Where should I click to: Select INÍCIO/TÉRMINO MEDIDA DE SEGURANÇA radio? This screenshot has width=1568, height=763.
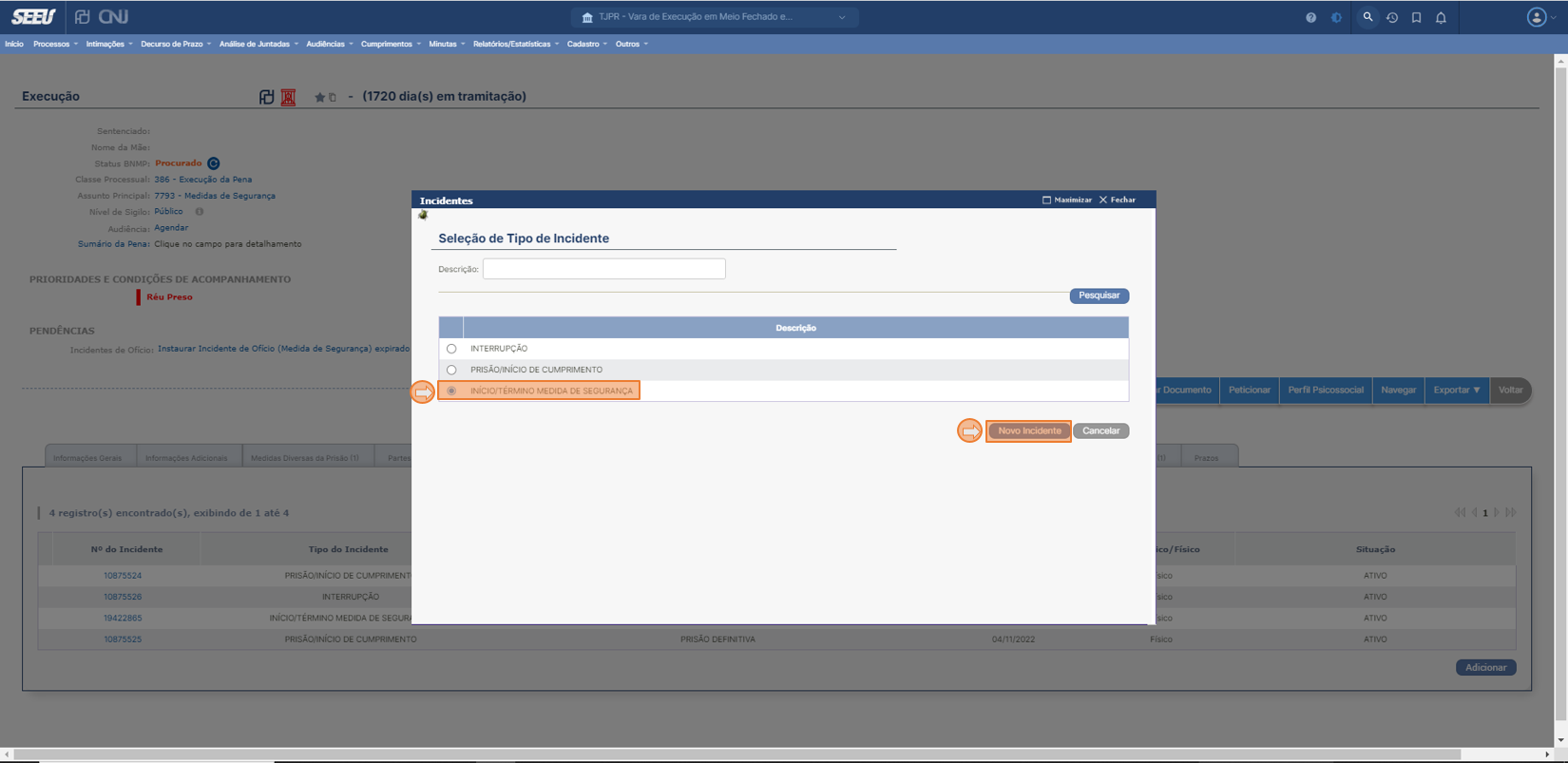tap(451, 391)
